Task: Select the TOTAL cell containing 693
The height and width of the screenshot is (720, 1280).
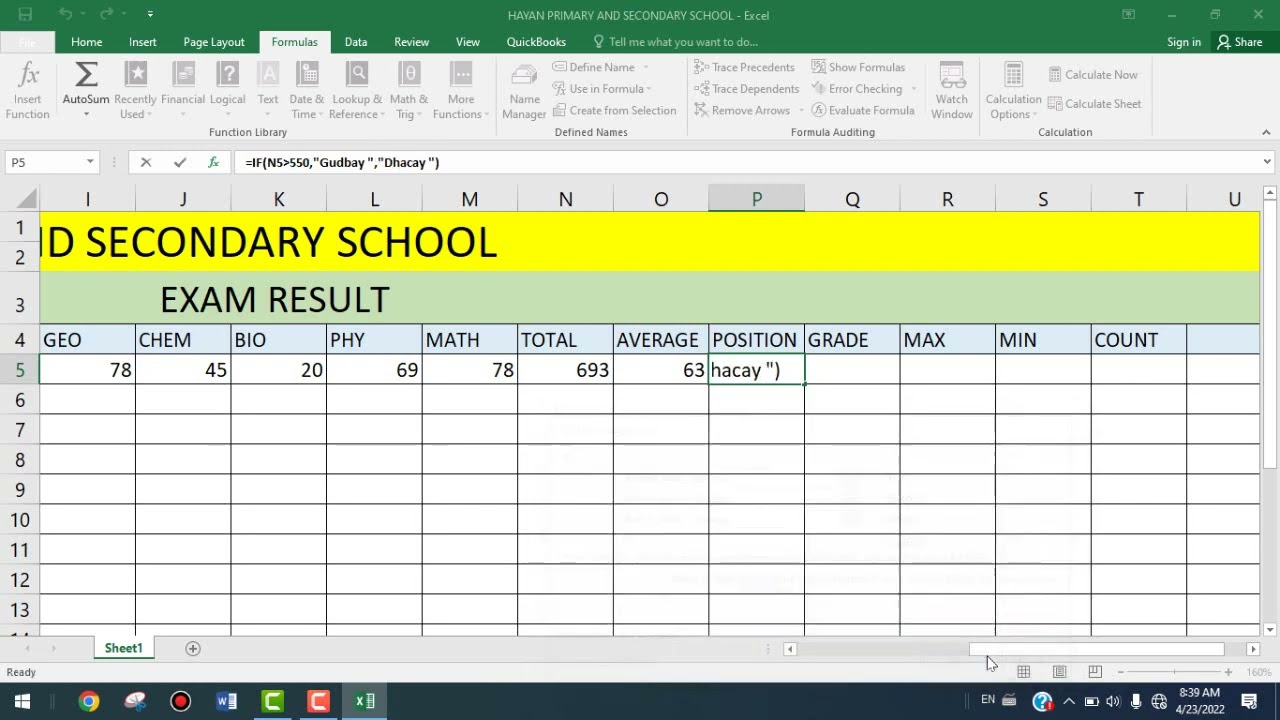Action: [x=566, y=370]
